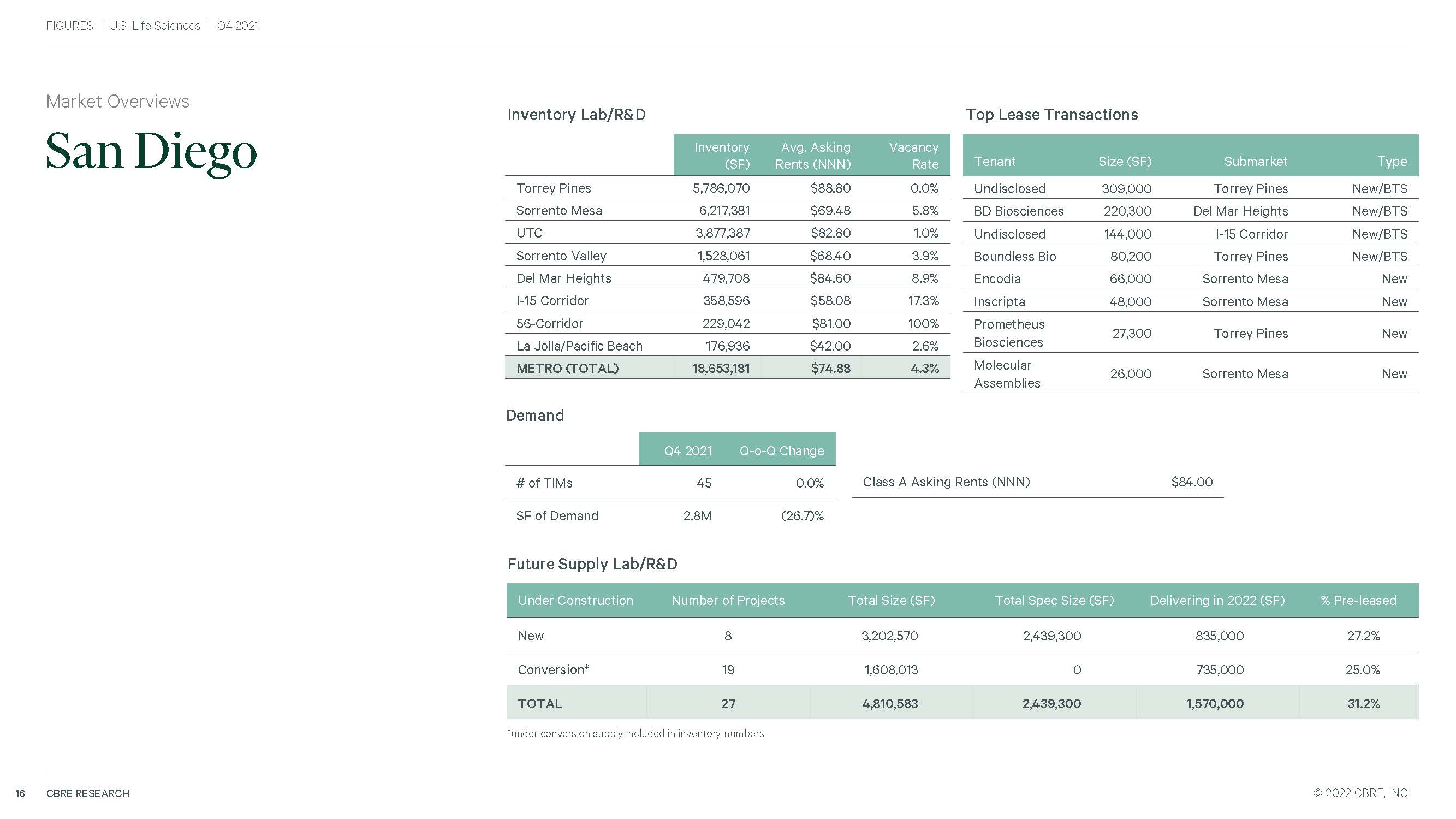Click the Q-o-Q Change column header
1456x819 pixels.
(781, 451)
